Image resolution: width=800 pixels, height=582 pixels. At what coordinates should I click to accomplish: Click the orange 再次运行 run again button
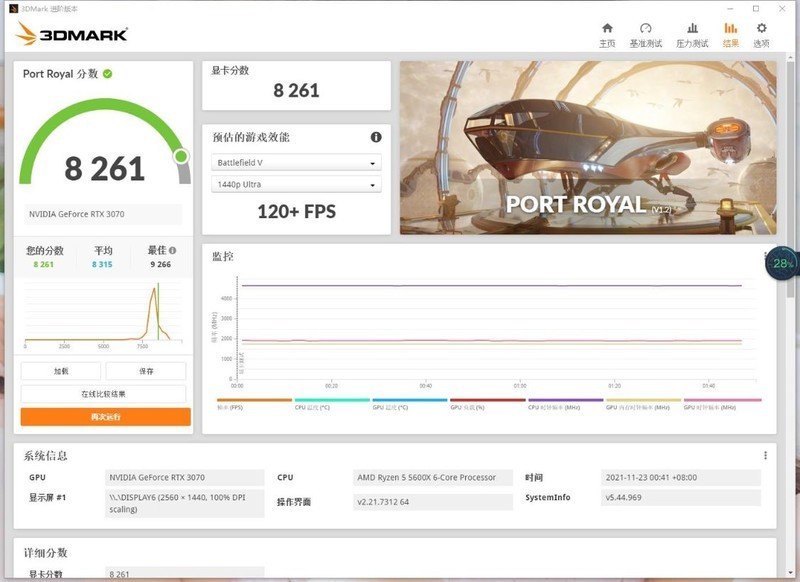(106, 417)
